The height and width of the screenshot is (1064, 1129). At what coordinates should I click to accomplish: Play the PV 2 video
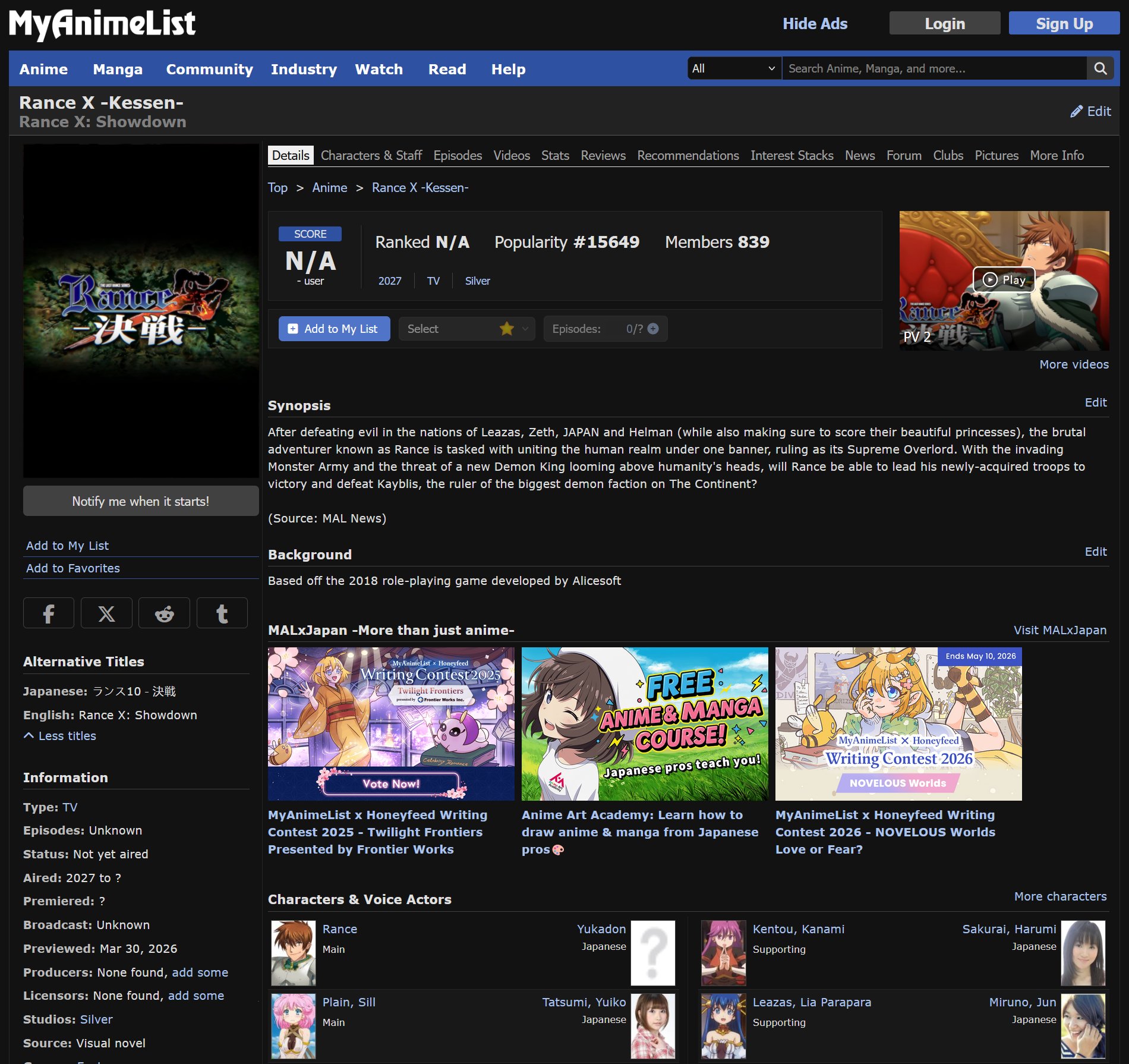click(1004, 280)
